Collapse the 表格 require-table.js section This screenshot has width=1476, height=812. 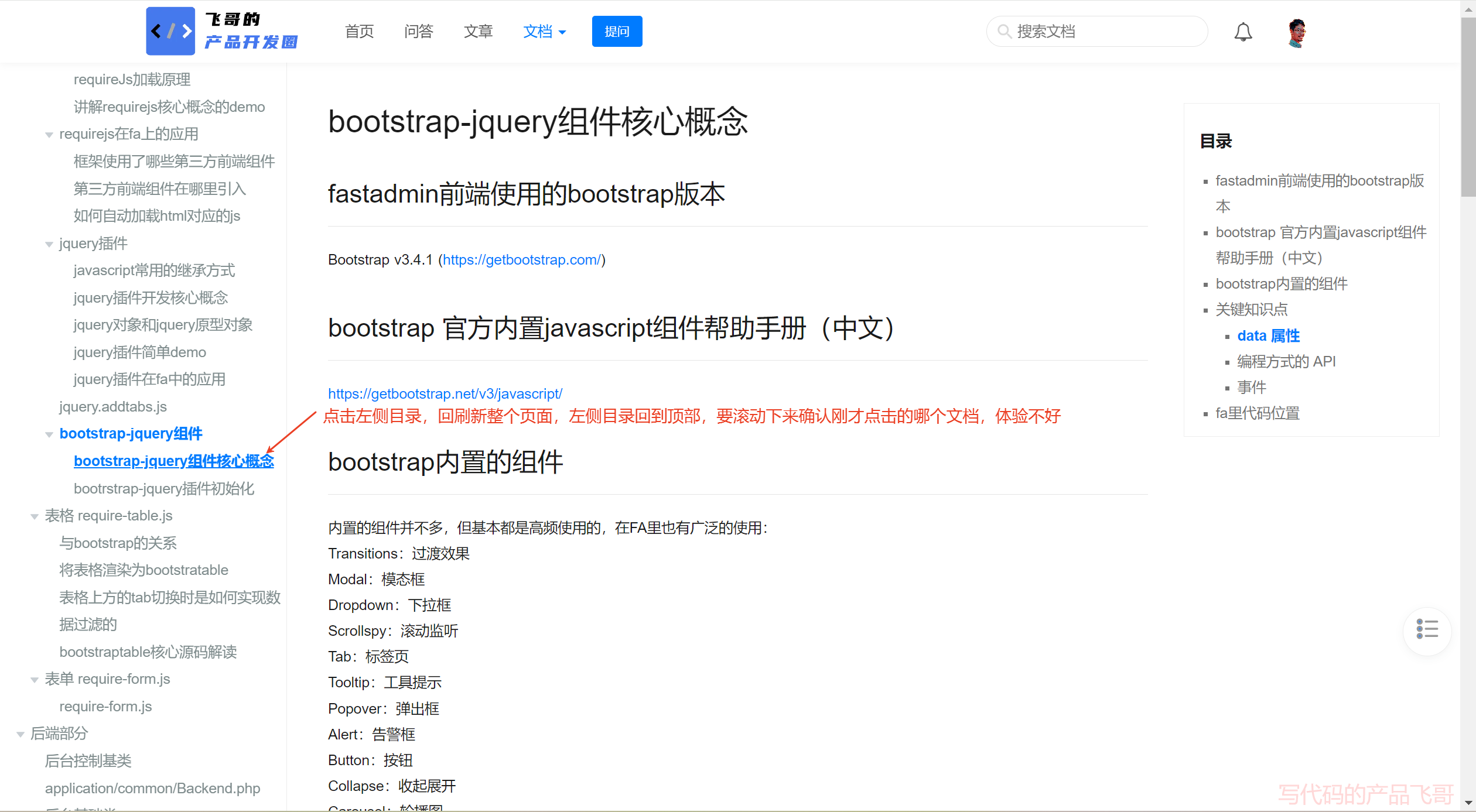pos(35,516)
